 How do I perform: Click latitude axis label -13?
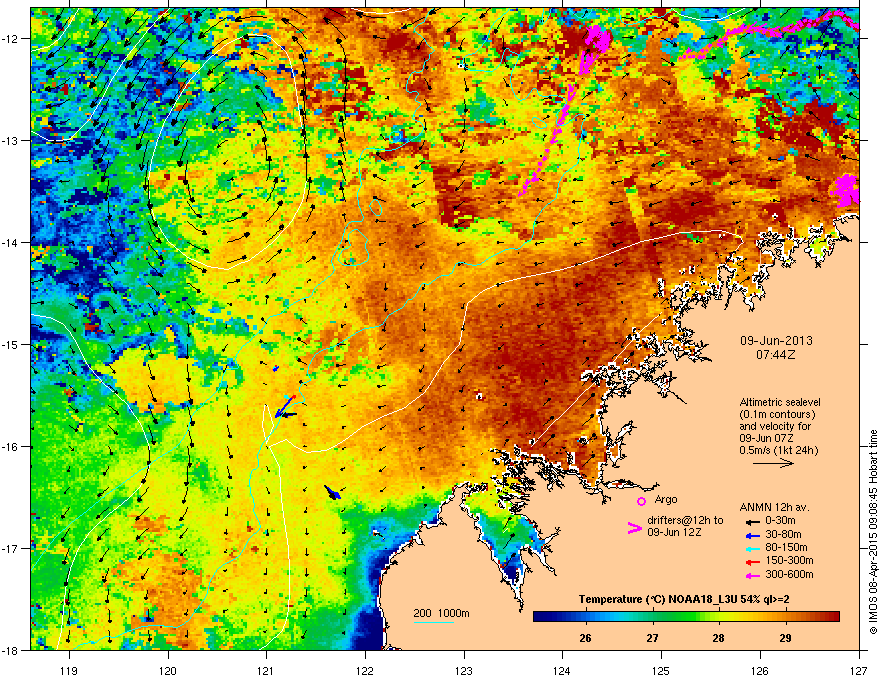click(x=10, y=140)
